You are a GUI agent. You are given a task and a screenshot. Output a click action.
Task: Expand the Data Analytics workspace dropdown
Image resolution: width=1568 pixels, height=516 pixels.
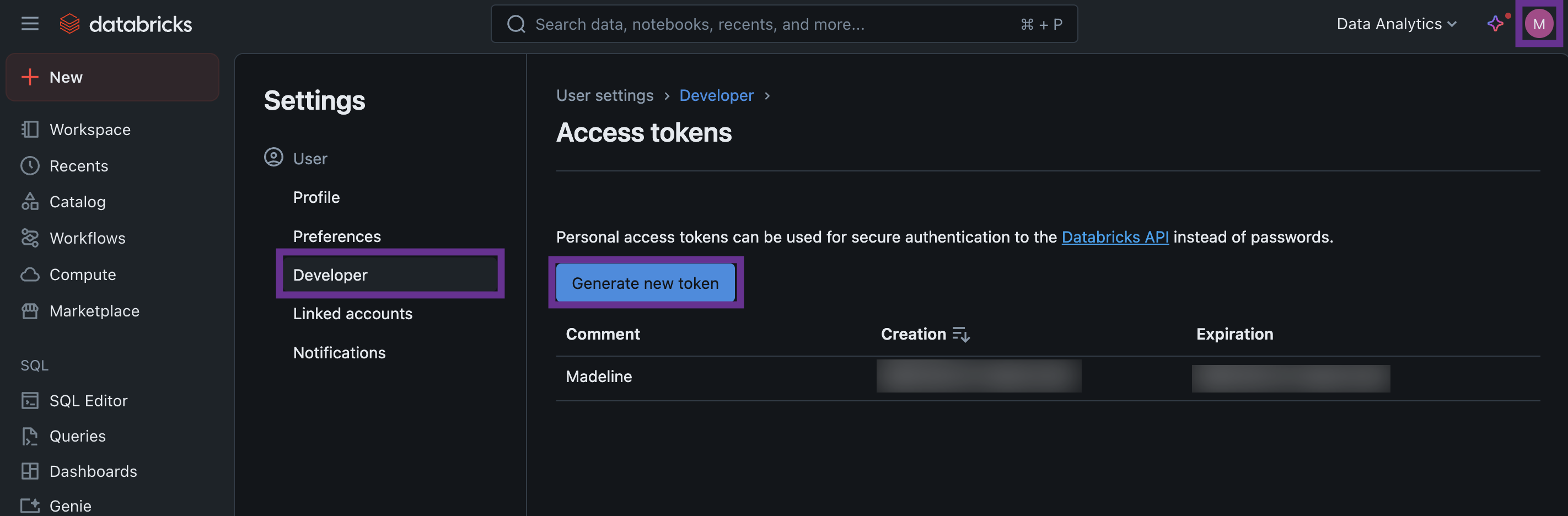[1396, 24]
